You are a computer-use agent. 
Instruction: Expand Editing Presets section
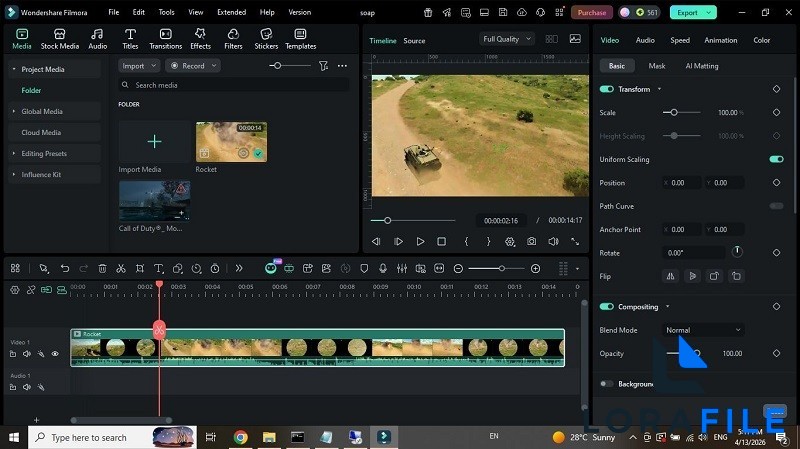pos(14,153)
